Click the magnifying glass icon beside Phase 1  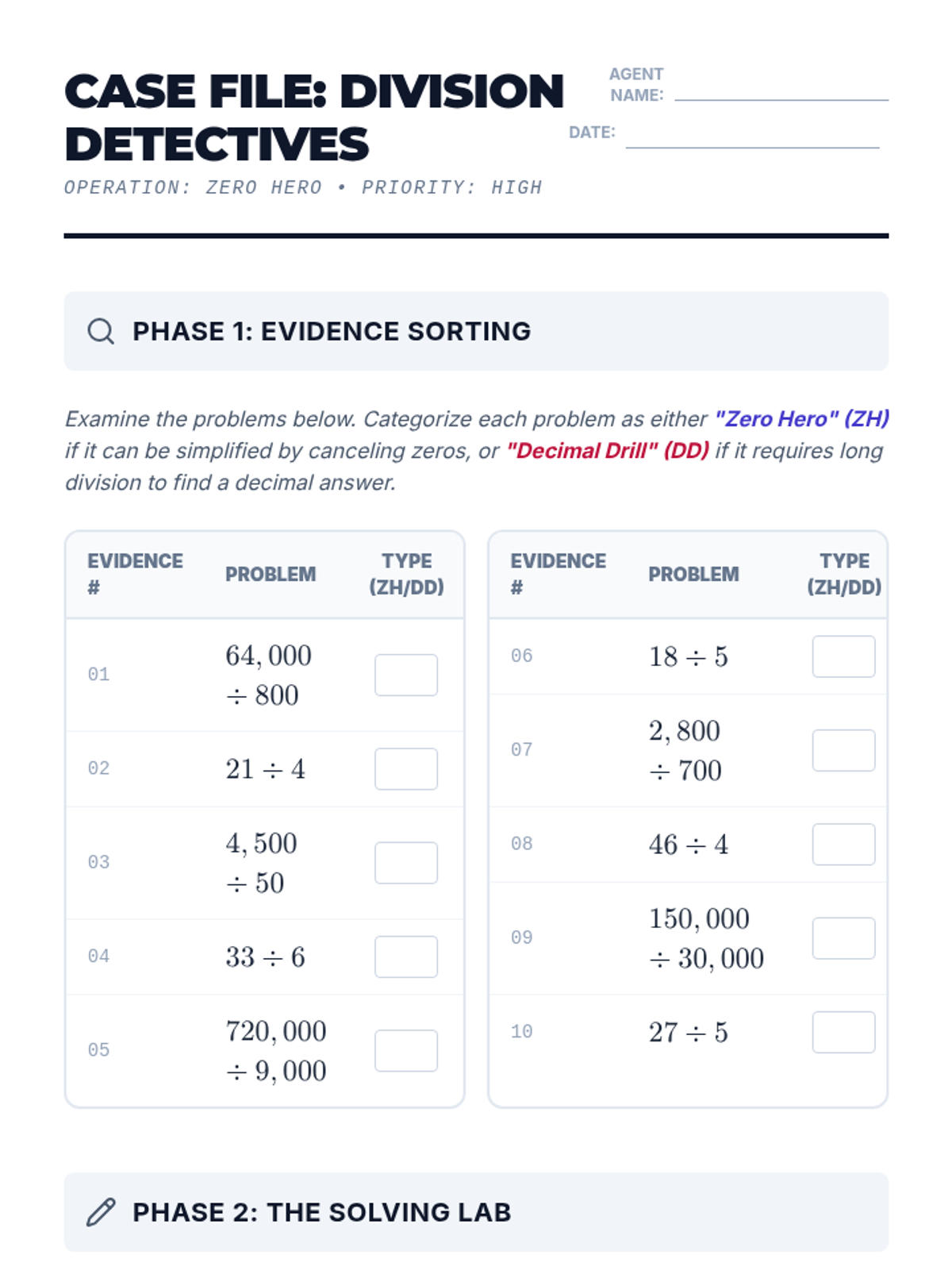[x=101, y=331]
